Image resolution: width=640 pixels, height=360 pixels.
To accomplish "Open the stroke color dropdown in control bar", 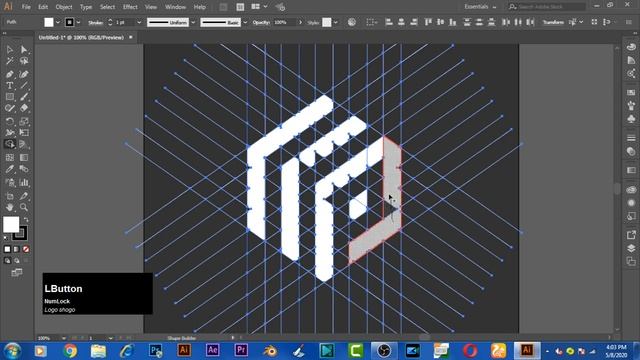I will (x=78, y=22).
